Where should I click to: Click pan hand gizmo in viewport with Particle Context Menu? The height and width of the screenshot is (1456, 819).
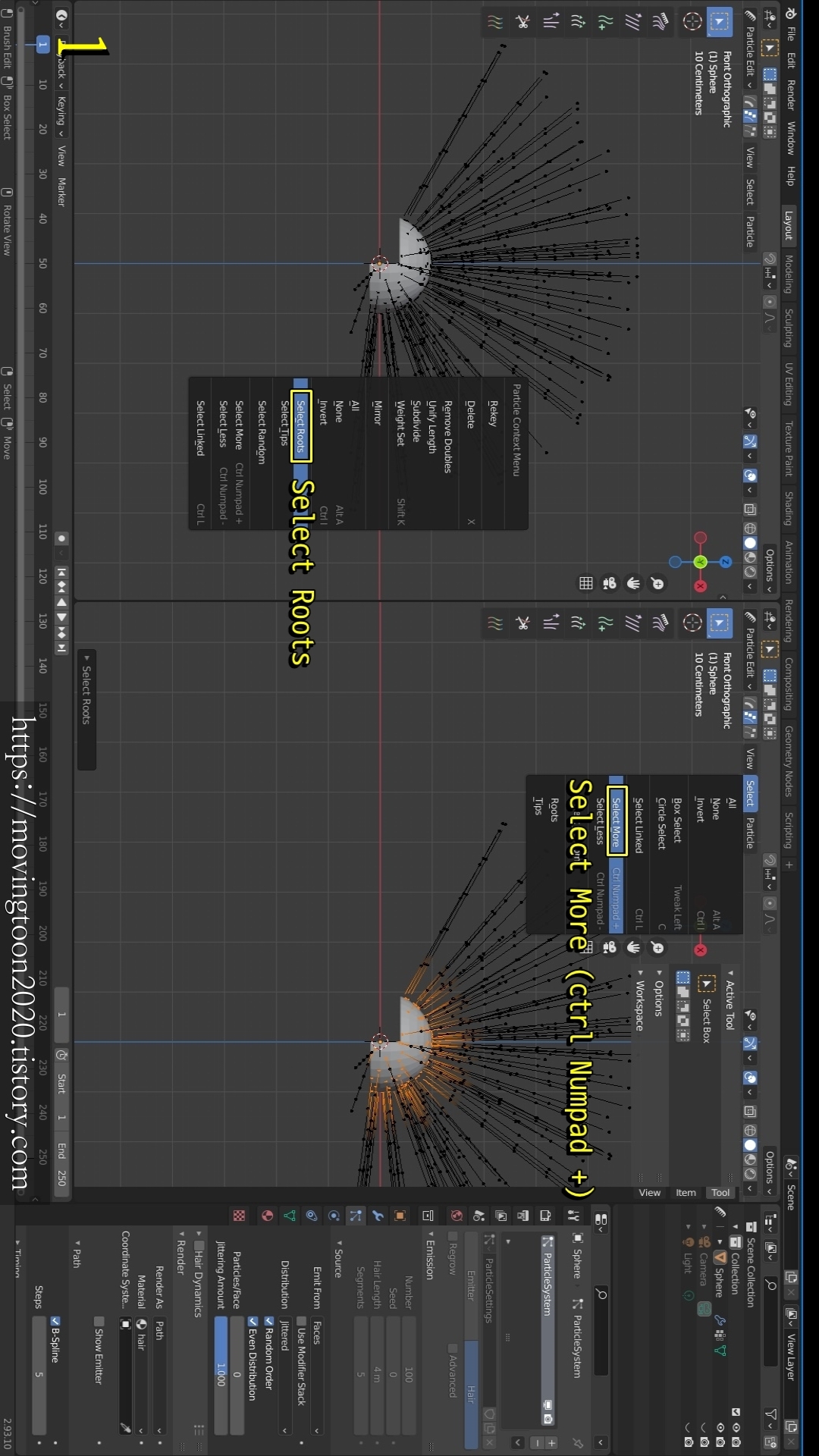pyautogui.click(x=633, y=583)
